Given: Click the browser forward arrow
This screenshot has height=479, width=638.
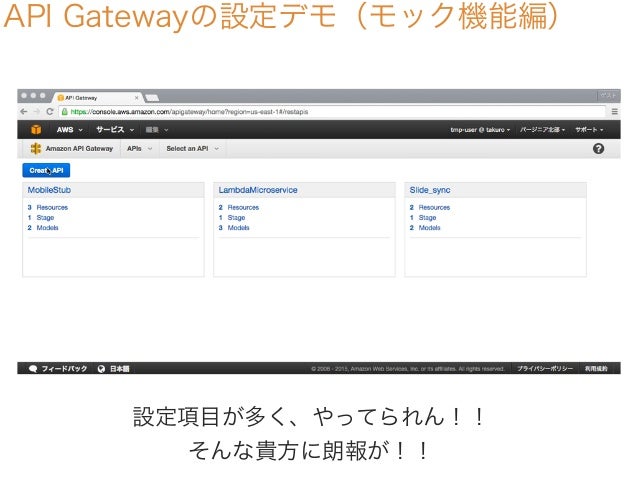Looking at the screenshot, I should click(x=37, y=112).
